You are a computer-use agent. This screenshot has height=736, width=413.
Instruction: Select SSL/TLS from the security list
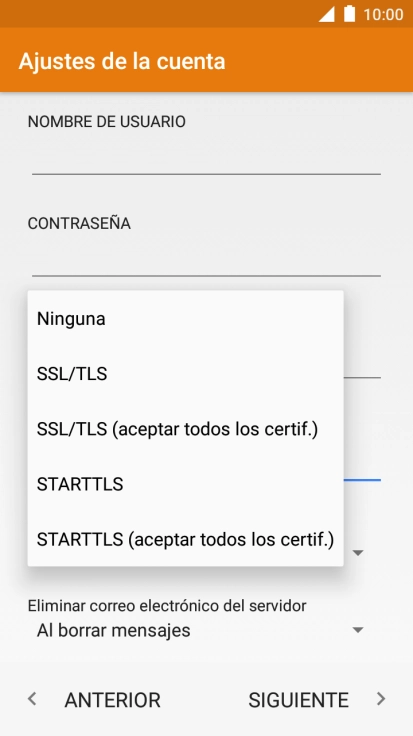(185, 374)
